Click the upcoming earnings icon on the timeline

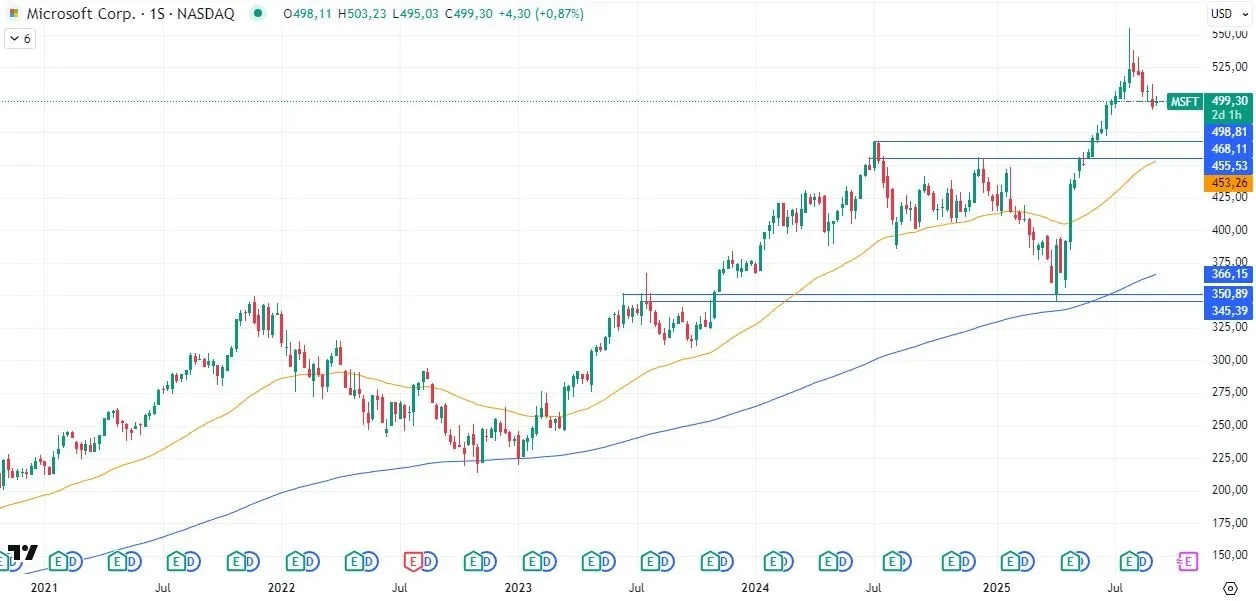[x=1186, y=562]
